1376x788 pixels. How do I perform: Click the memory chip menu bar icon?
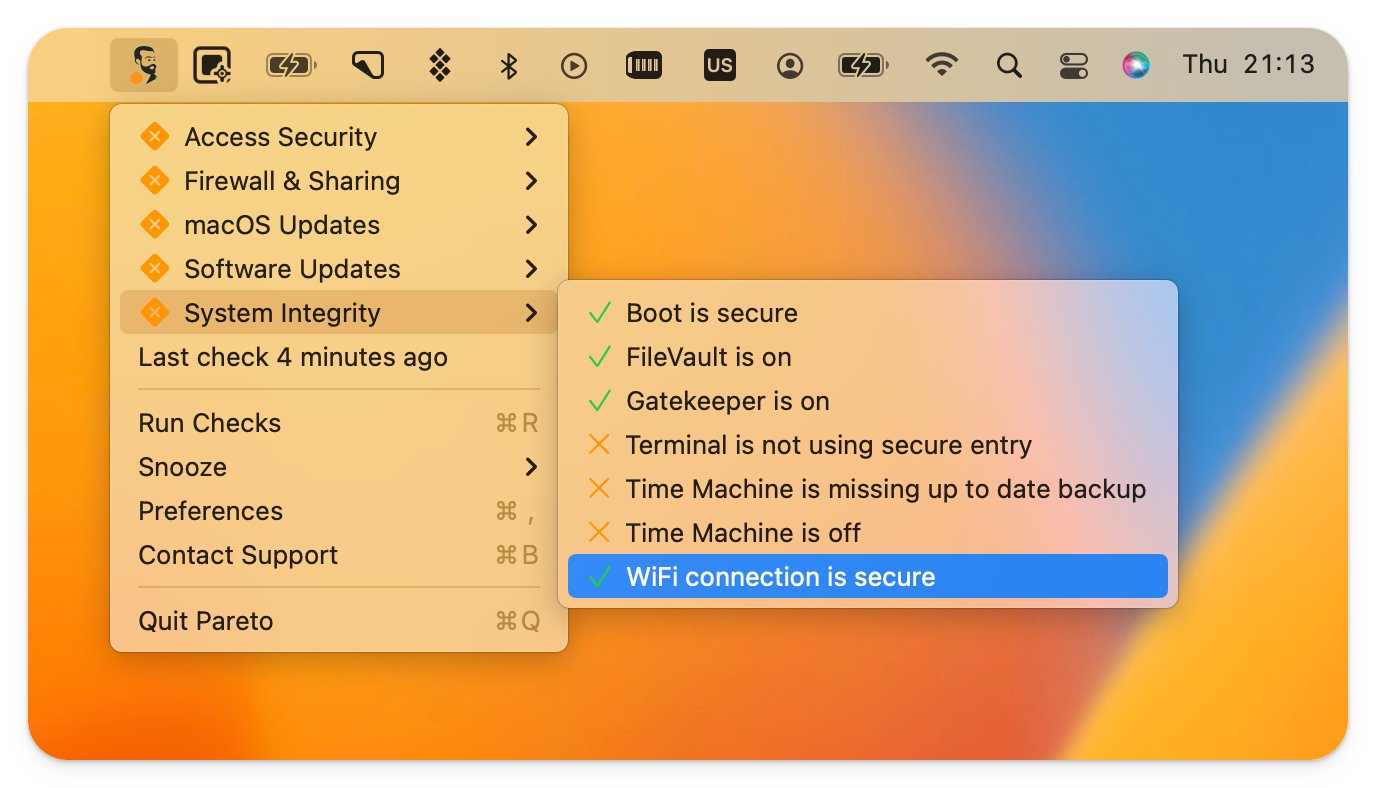pos(644,66)
